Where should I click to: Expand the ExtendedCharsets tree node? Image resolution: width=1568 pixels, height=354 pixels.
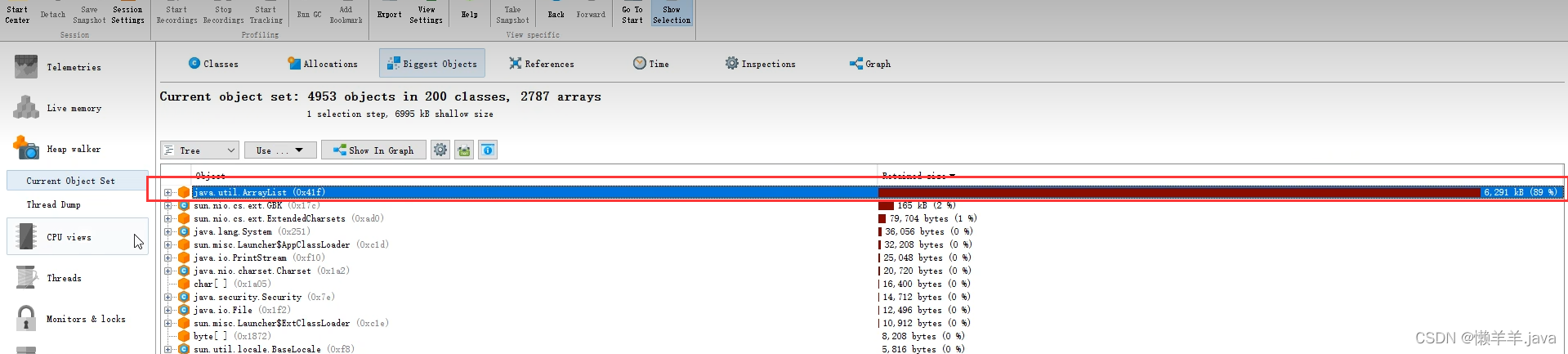pyautogui.click(x=168, y=218)
